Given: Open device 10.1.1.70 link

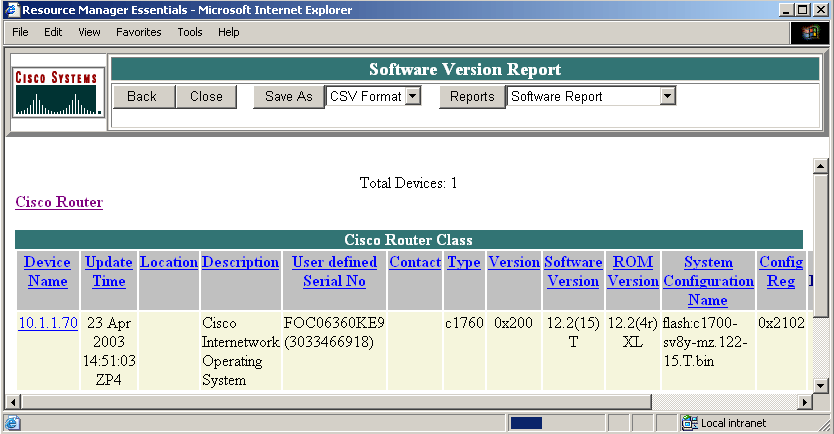Looking at the screenshot, I should pos(48,323).
